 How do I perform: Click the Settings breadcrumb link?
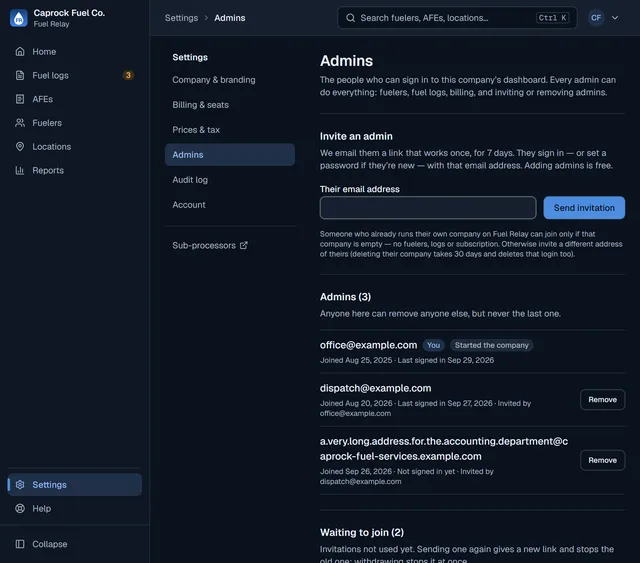click(181, 18)
